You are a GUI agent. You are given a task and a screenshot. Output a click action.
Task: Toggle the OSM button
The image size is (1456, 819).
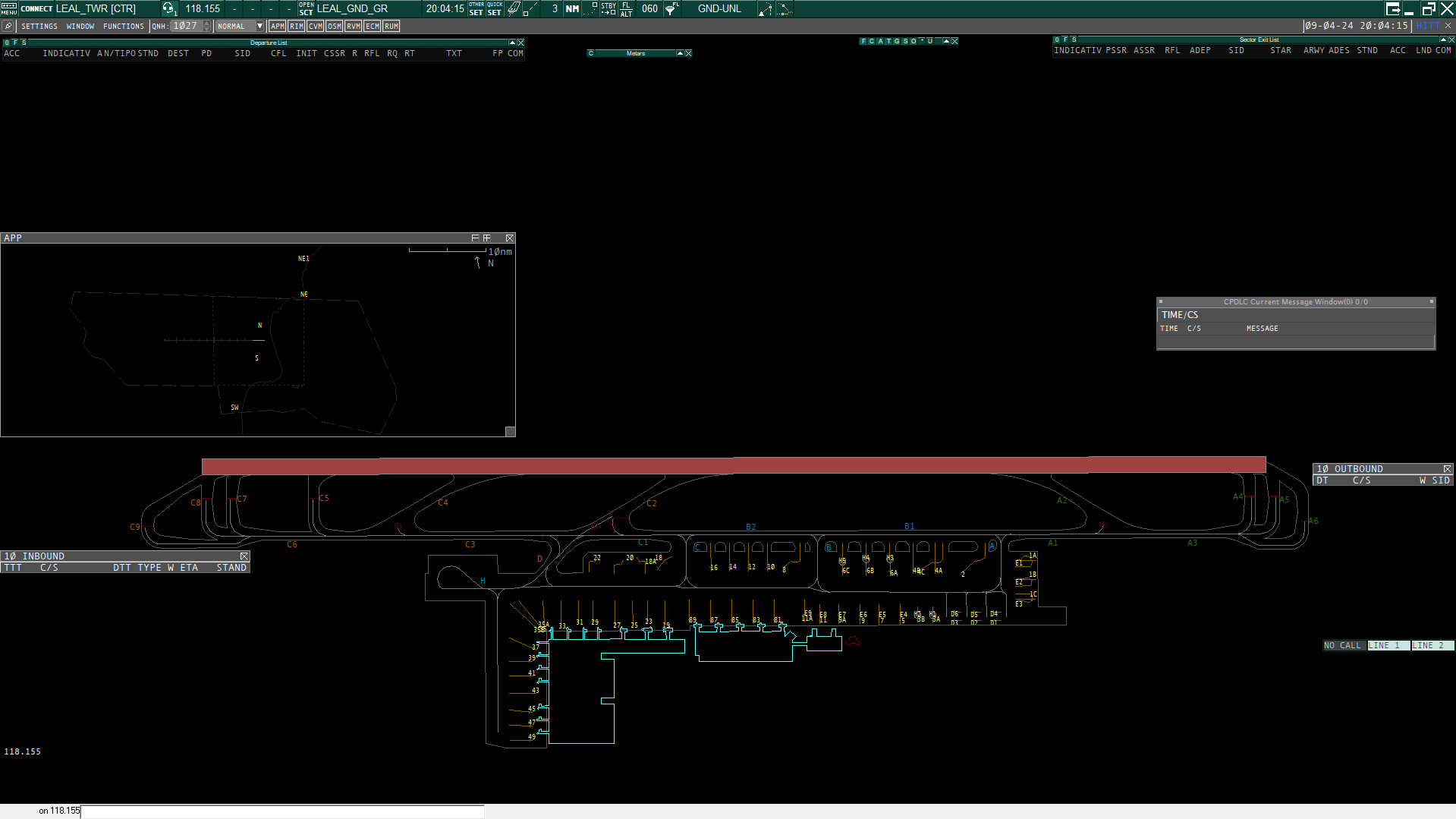click(x=335, y=26)
